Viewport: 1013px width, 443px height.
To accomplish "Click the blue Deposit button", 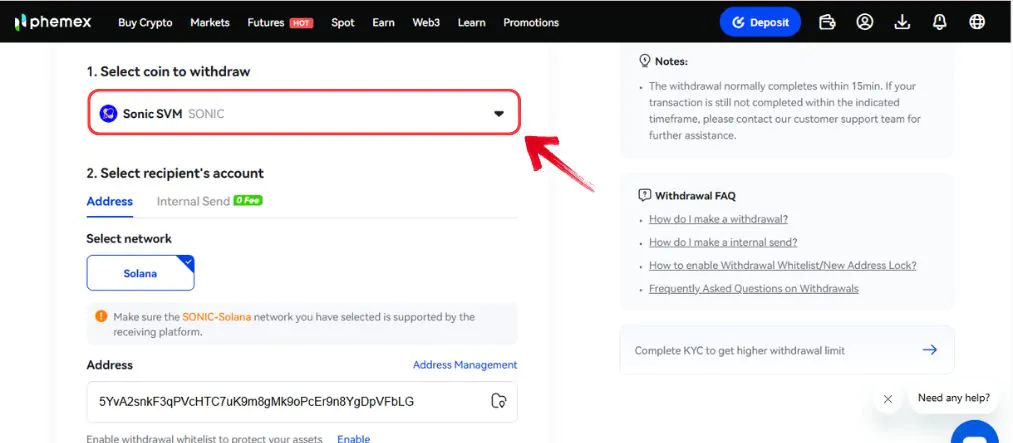I will point(760,22).
